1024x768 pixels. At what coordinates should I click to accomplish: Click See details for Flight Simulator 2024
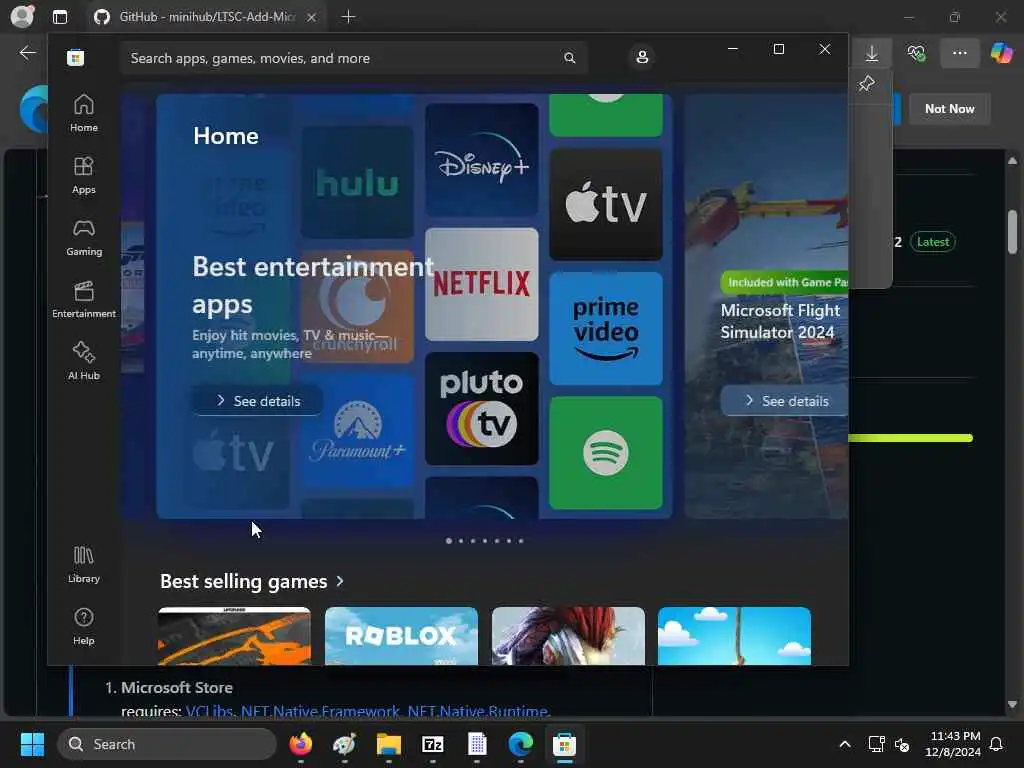coord(785,400)
